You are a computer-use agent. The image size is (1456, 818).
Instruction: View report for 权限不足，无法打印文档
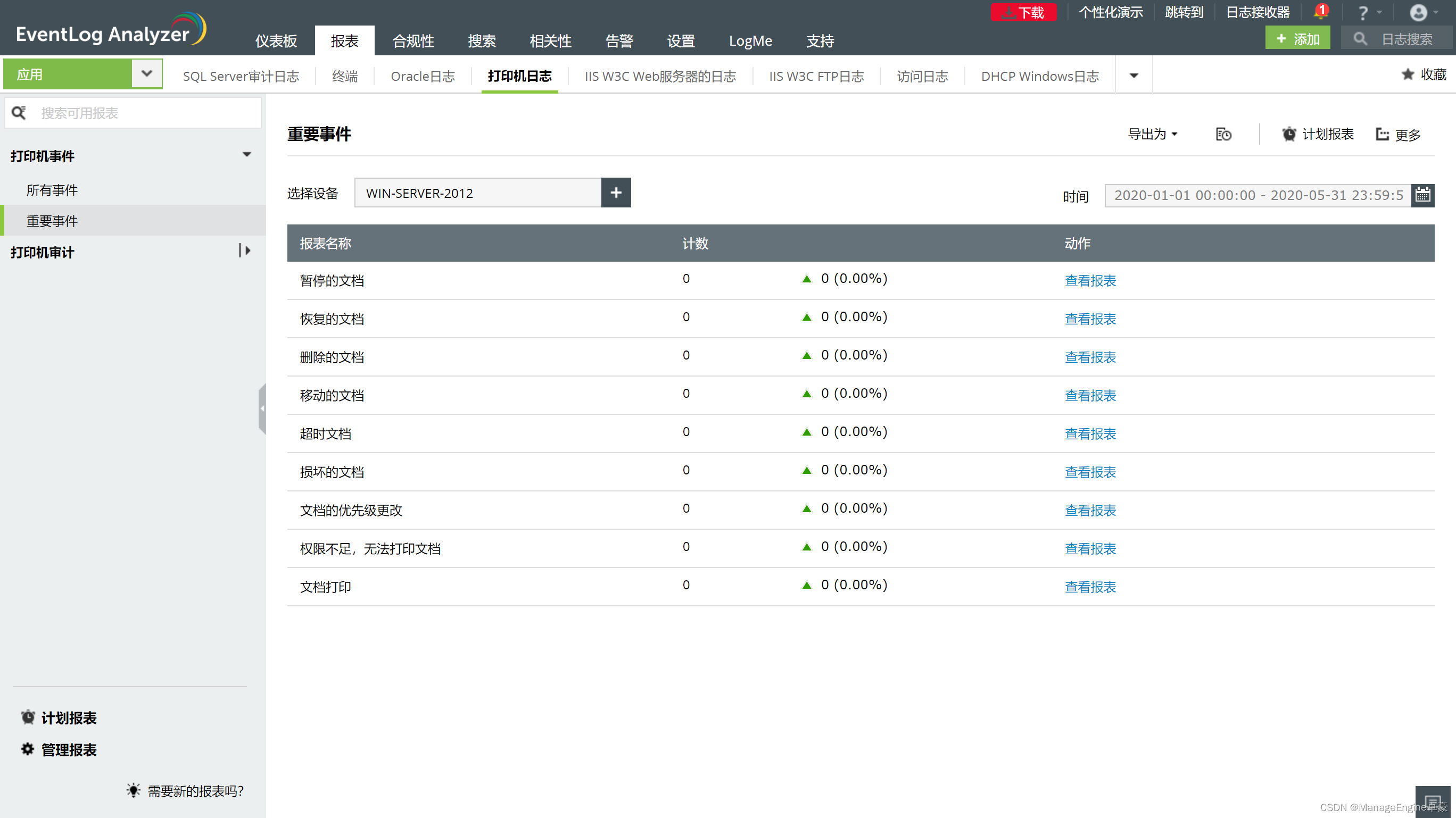click(1090, 548)
